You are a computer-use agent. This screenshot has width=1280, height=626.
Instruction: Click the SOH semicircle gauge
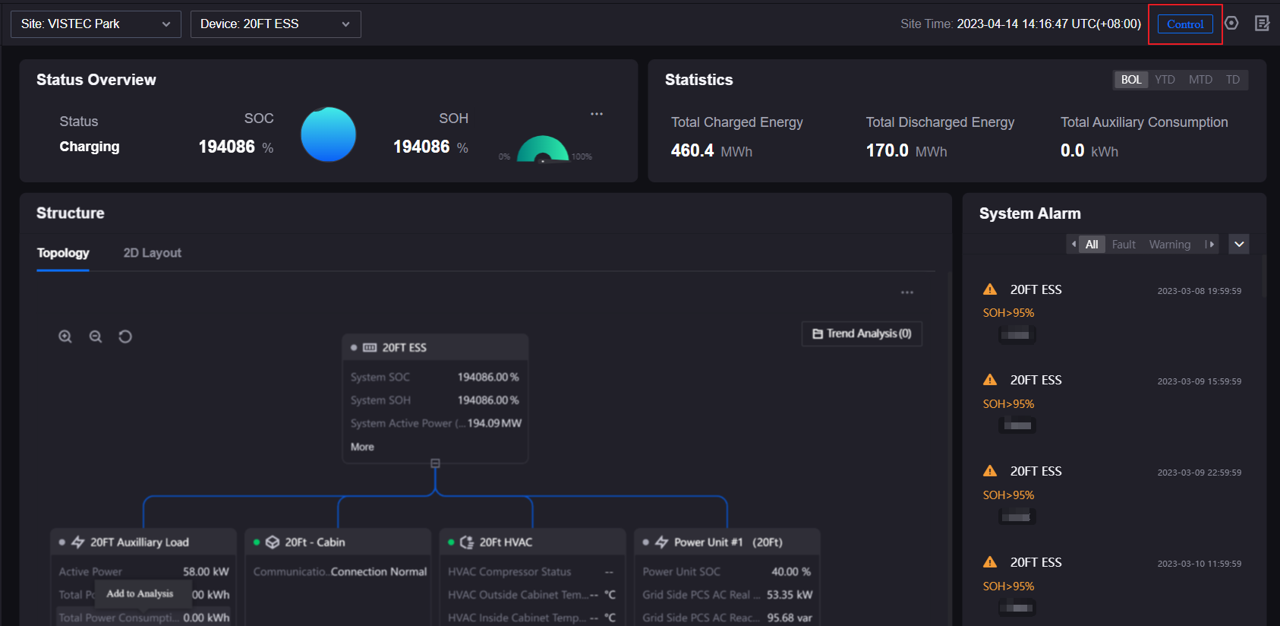(x=543, y=149)
